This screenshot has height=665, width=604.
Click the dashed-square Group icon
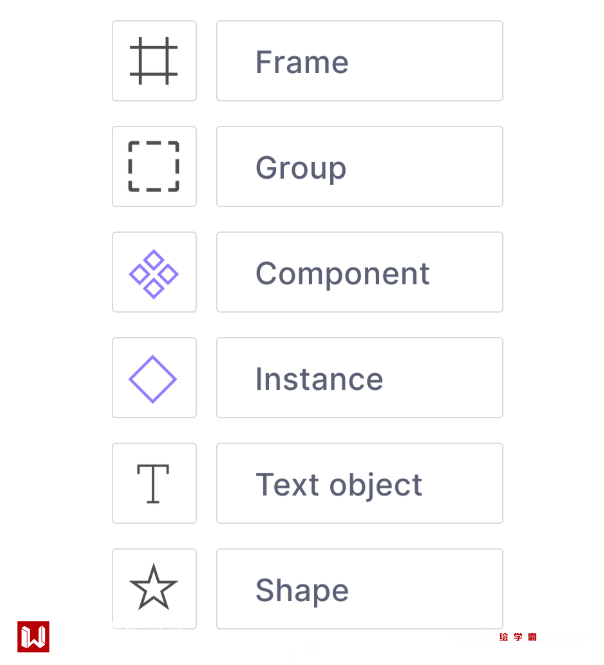click(x=154, y=166)
